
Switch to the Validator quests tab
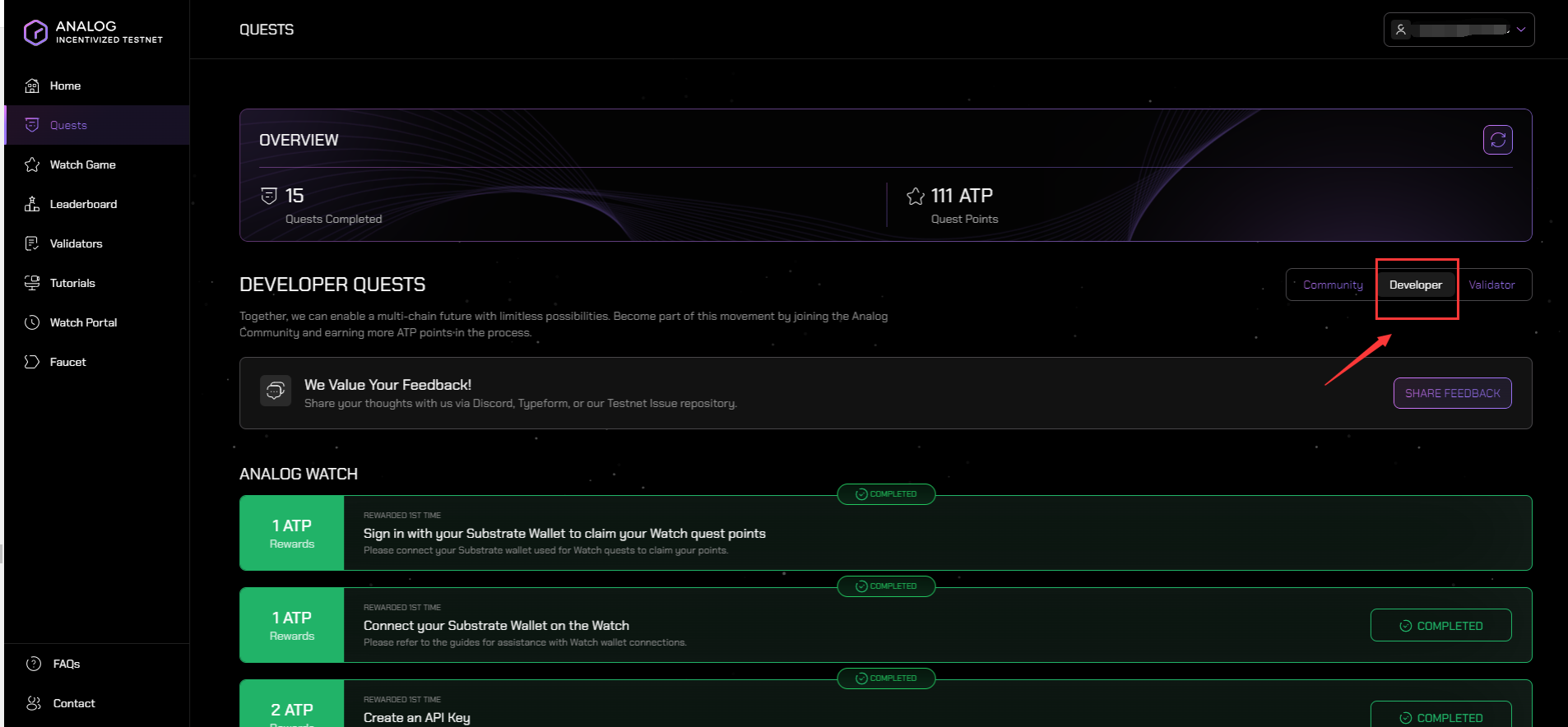point(1491,285)
